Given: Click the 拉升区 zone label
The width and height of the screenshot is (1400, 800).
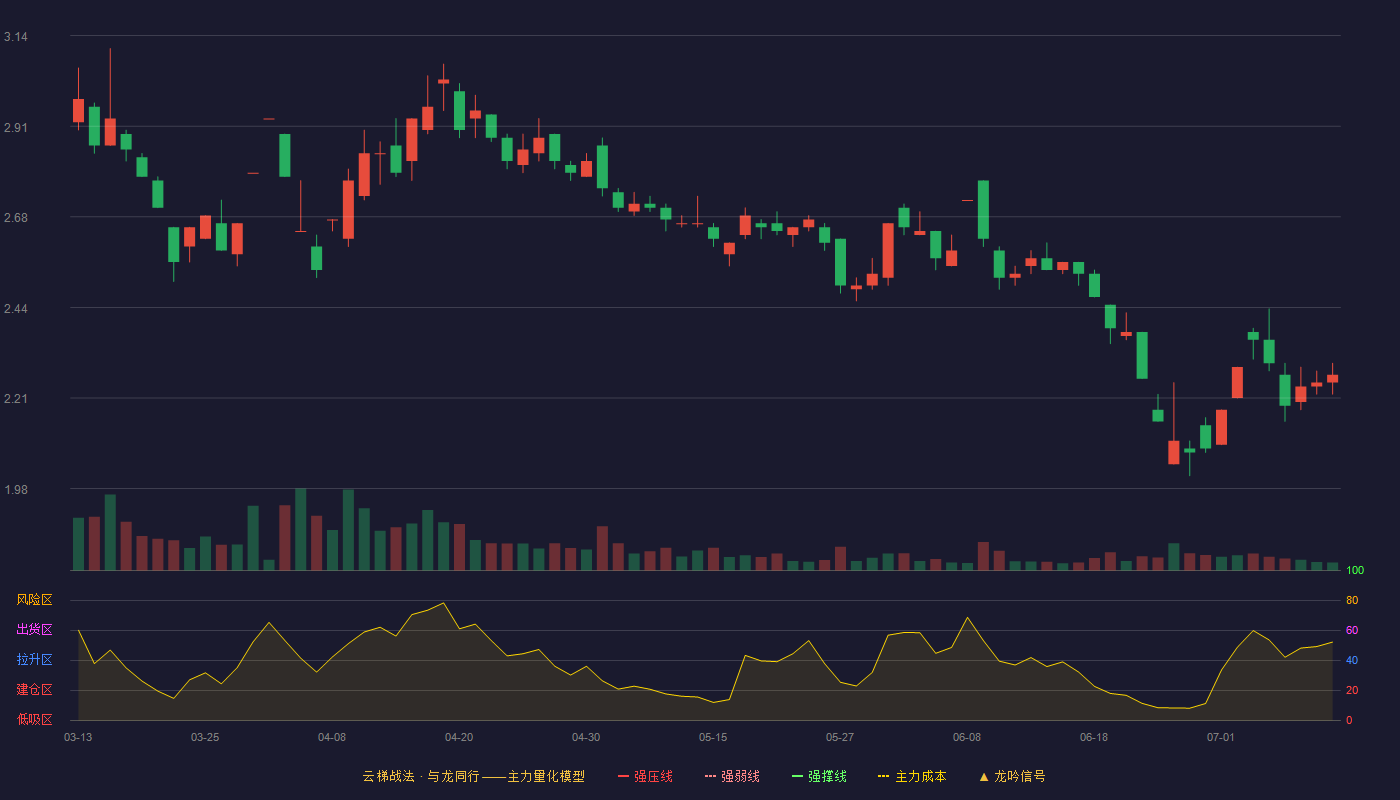Looking at the screenshot, I should click(34, 660).
